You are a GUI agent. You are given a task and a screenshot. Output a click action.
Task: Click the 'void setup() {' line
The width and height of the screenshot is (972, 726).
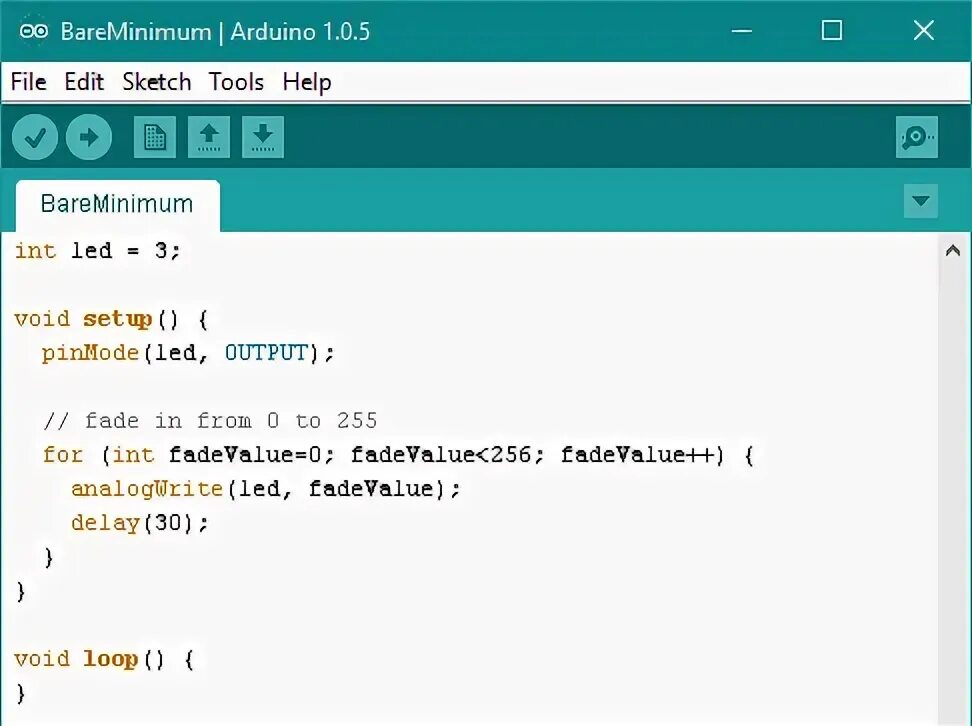point(112,320)
